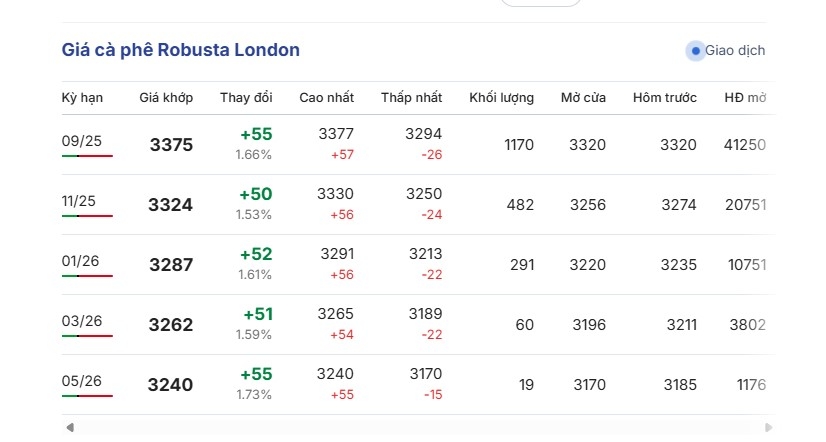Click the Giao dịch label
Image resolution: width=826 pixels, height=442 pixels.
[735, 51]
